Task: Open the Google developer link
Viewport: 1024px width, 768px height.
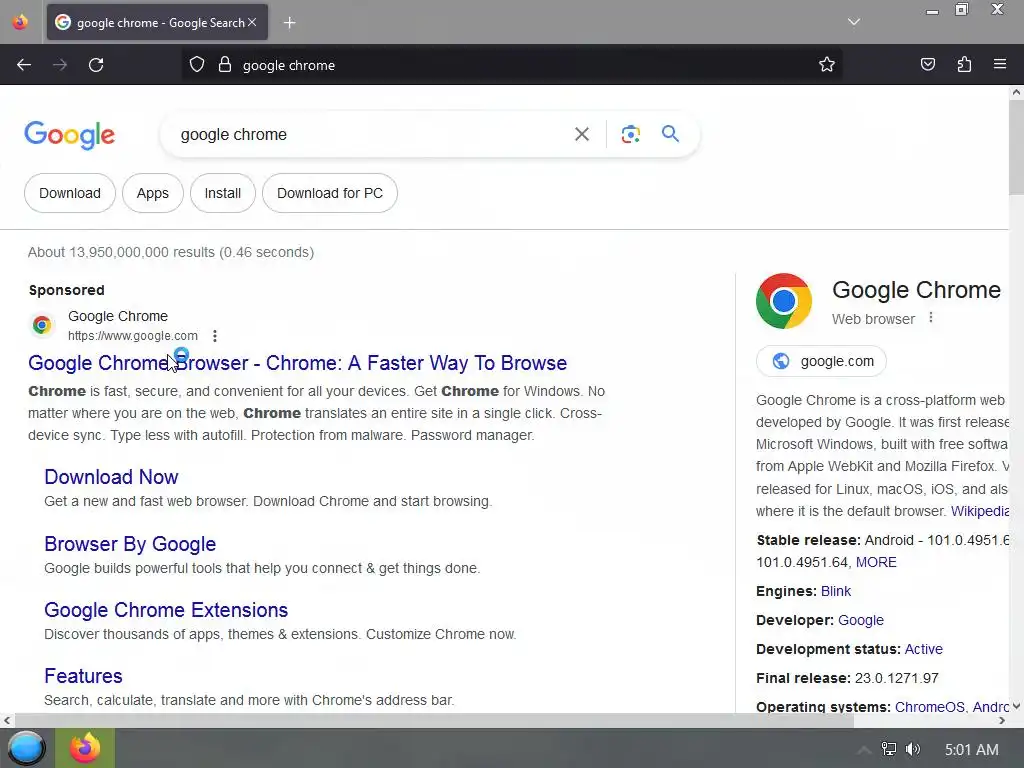Action: click(861, 620)
